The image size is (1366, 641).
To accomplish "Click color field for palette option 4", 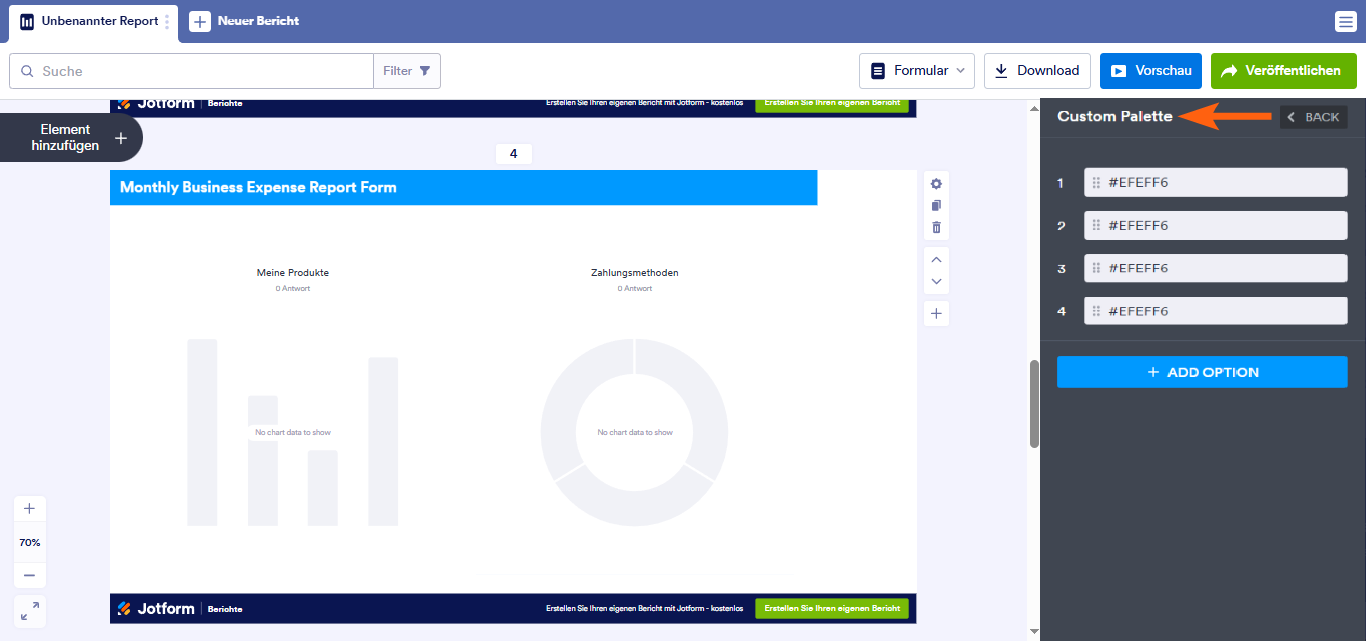I will 1216,311.
